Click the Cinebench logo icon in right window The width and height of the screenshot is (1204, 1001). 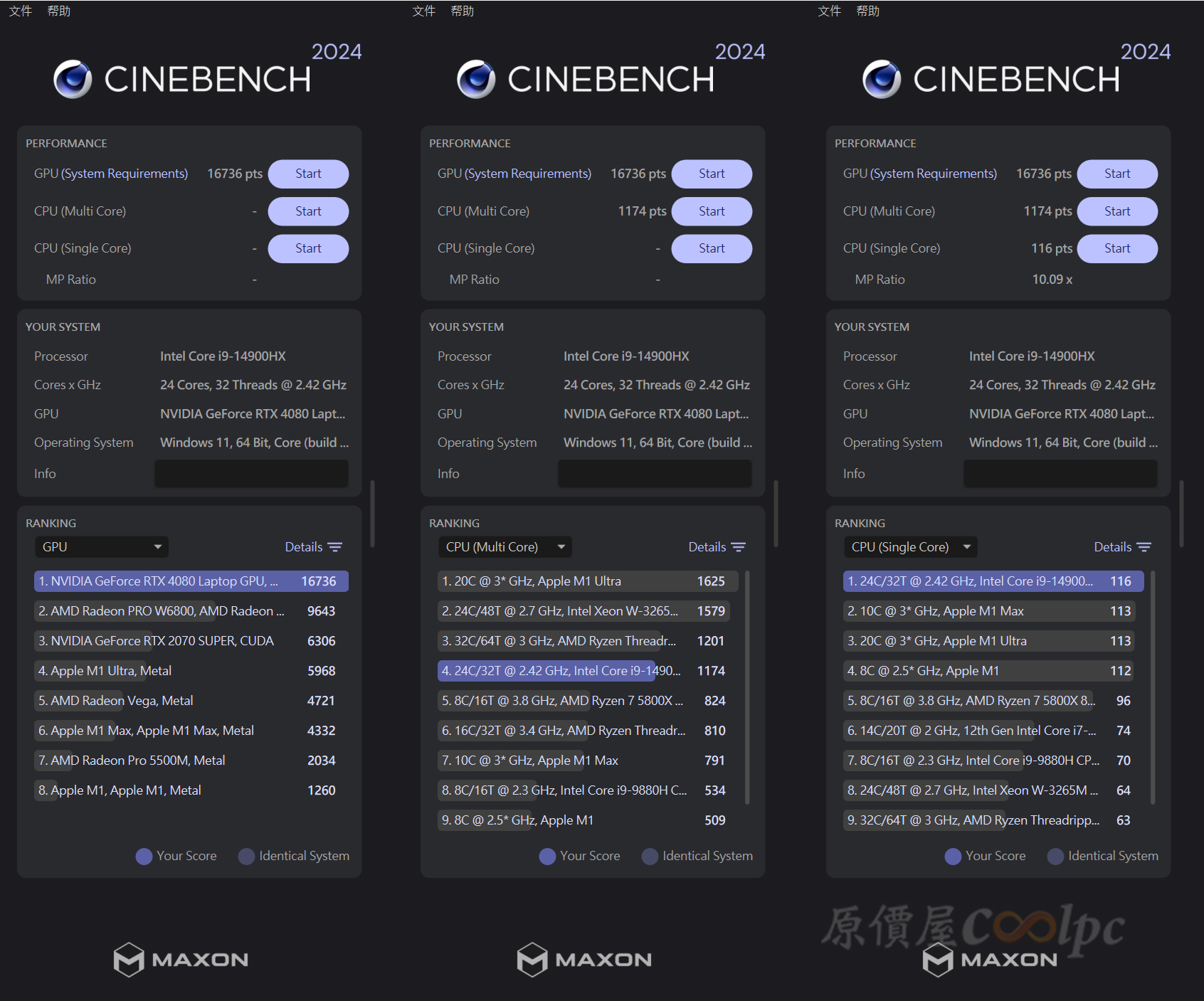pyautogui.click(x=882, y=79)
